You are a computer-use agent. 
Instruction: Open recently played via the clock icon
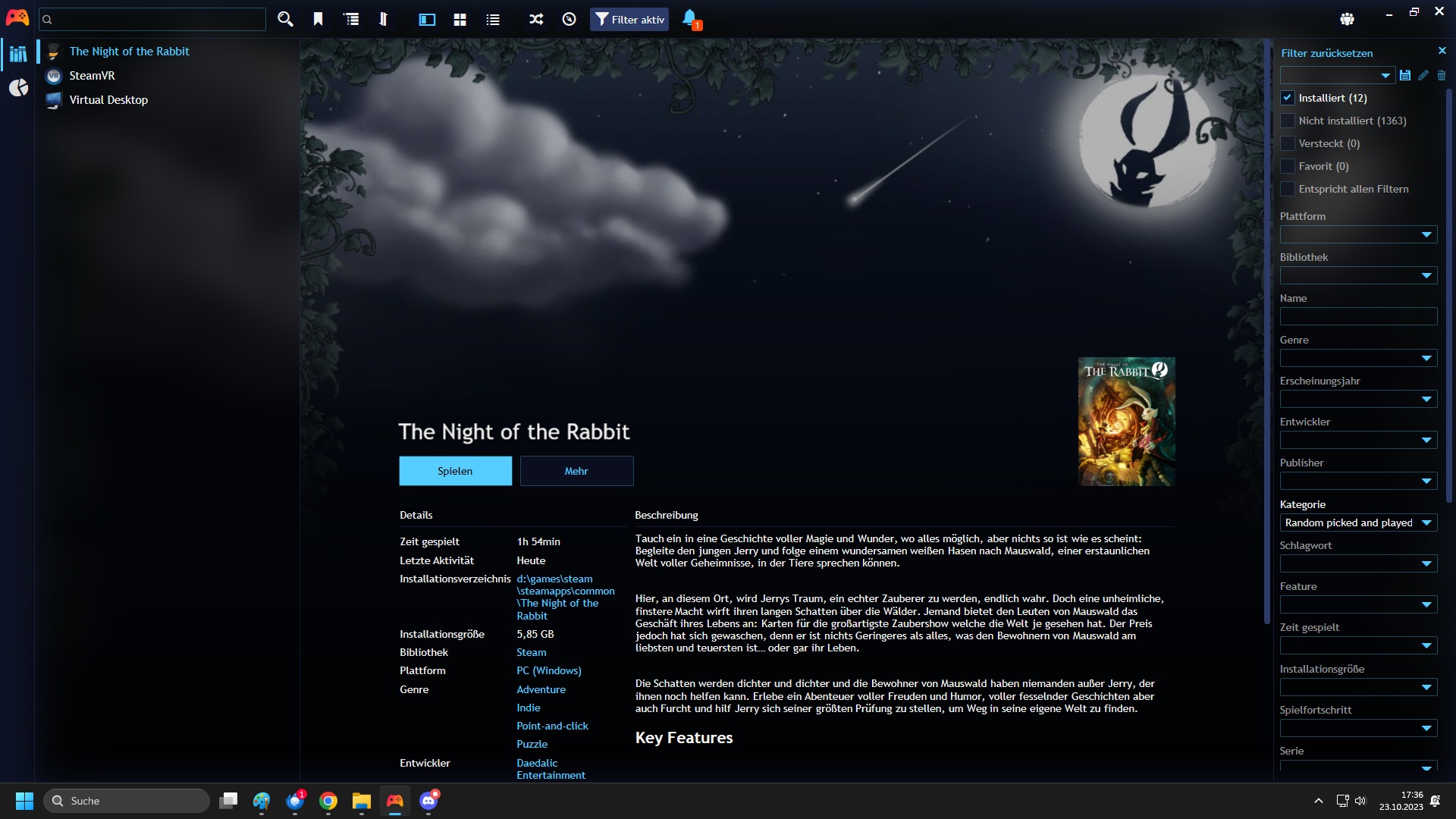[569, 19]
